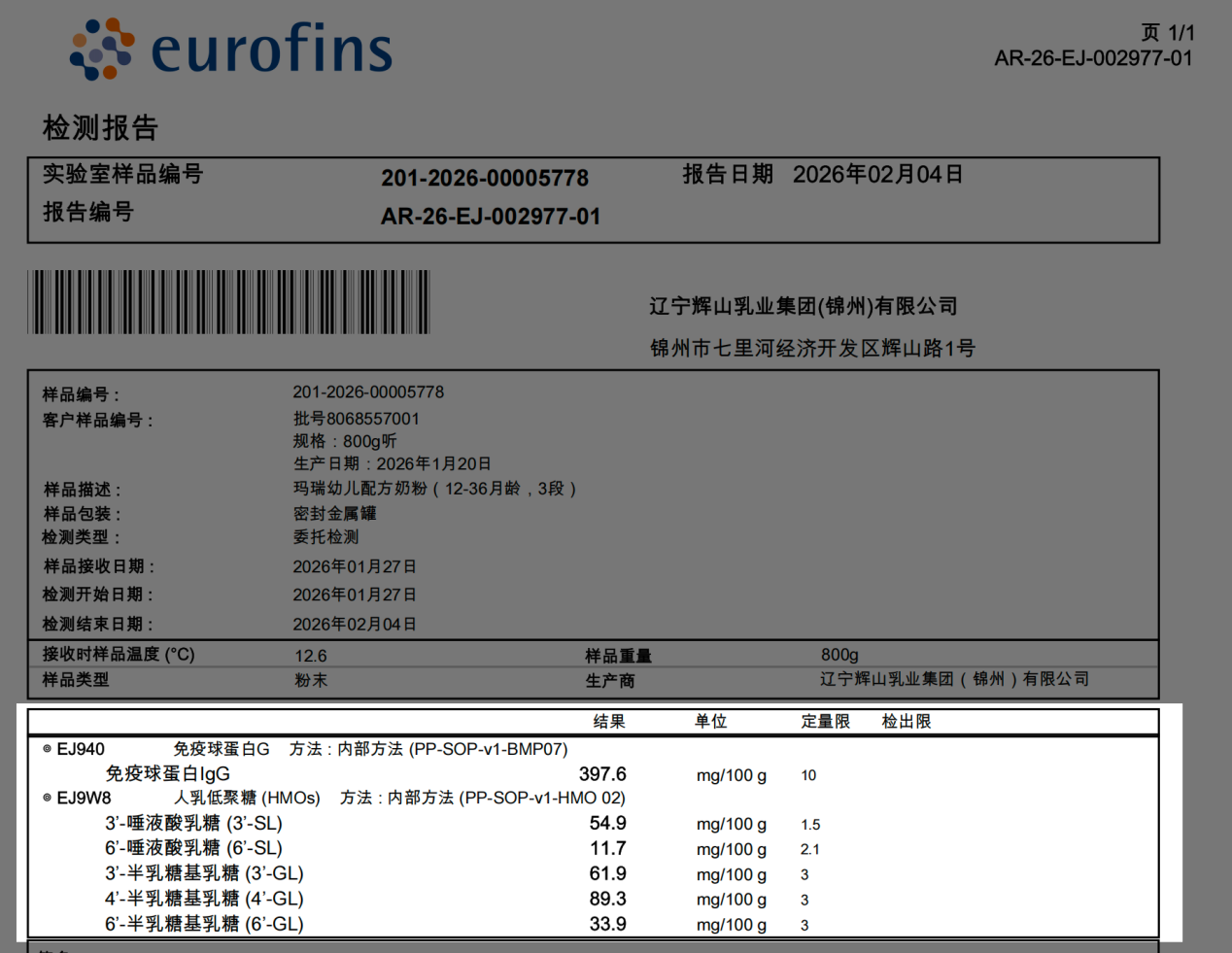Screen dimensions: 1232x953
Task: Select the method text PP-SOP-v1-BMP07
Action: (x=487, y=749)
